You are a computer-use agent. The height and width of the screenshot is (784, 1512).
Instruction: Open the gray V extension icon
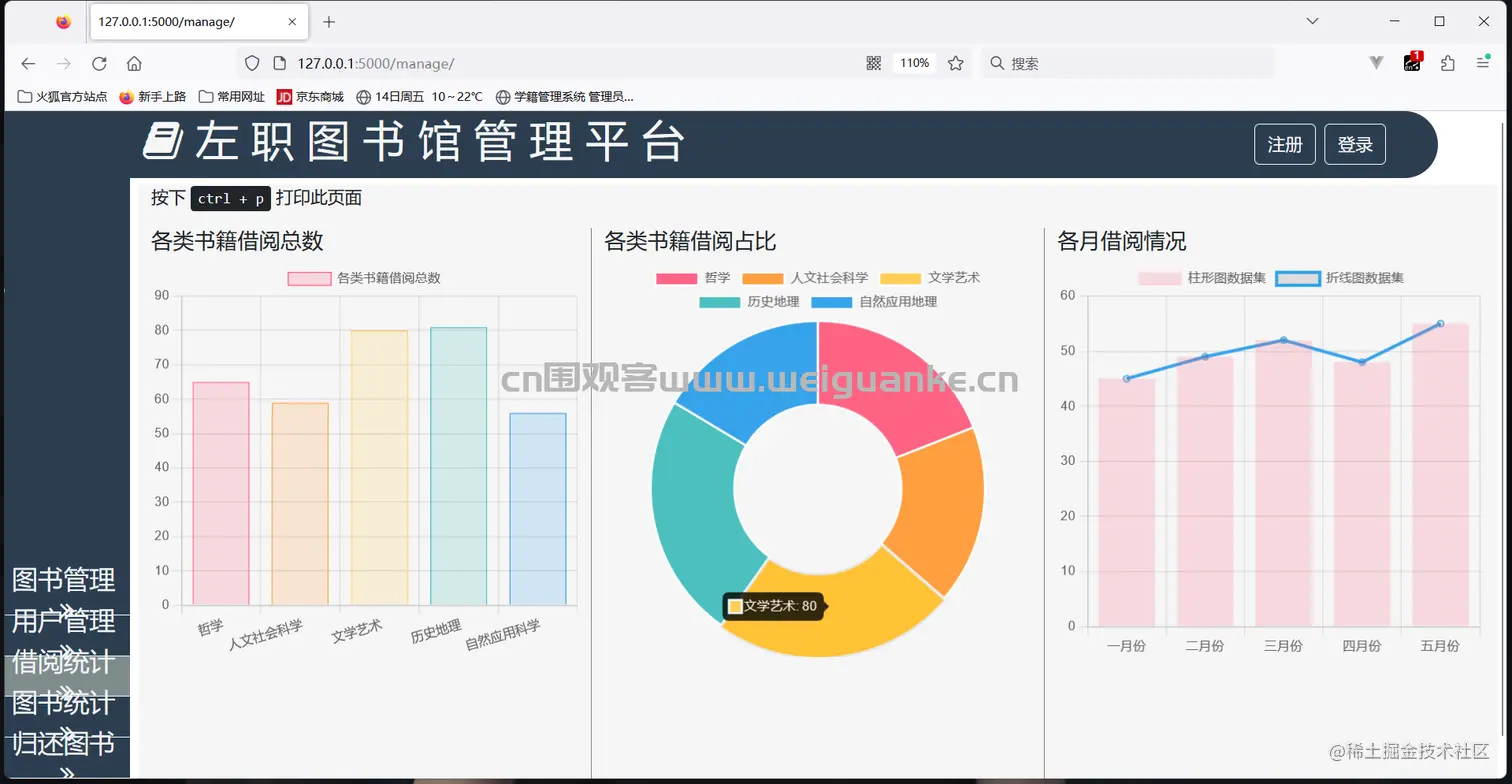click(1376, 63)
